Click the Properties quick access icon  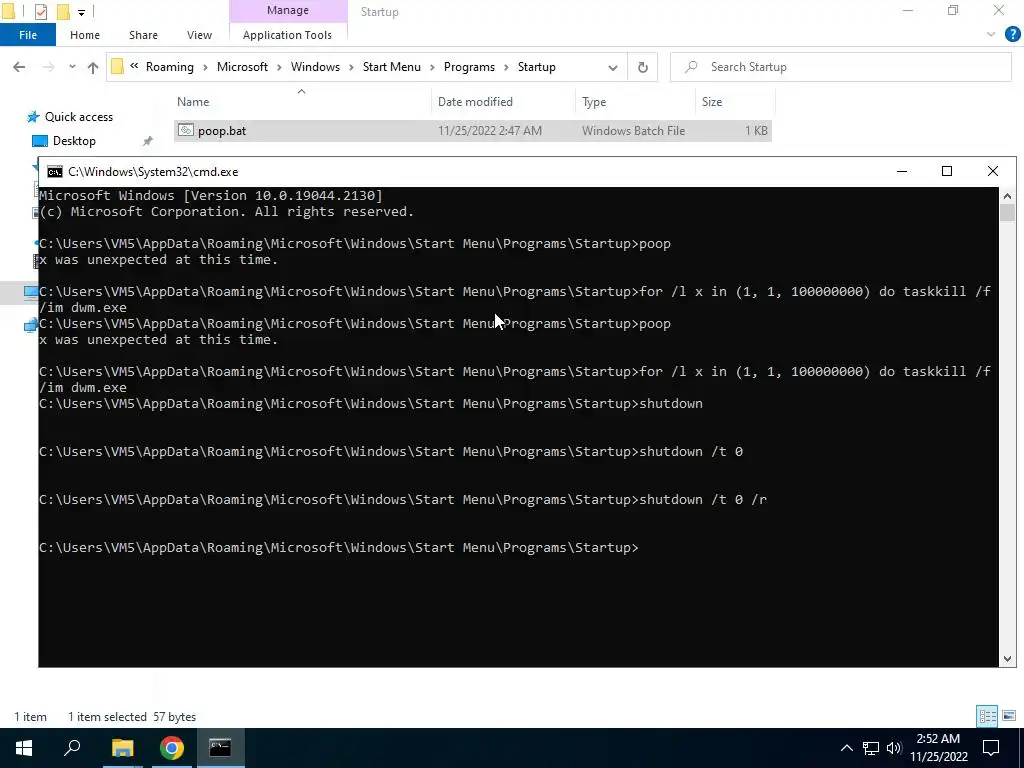40,12
